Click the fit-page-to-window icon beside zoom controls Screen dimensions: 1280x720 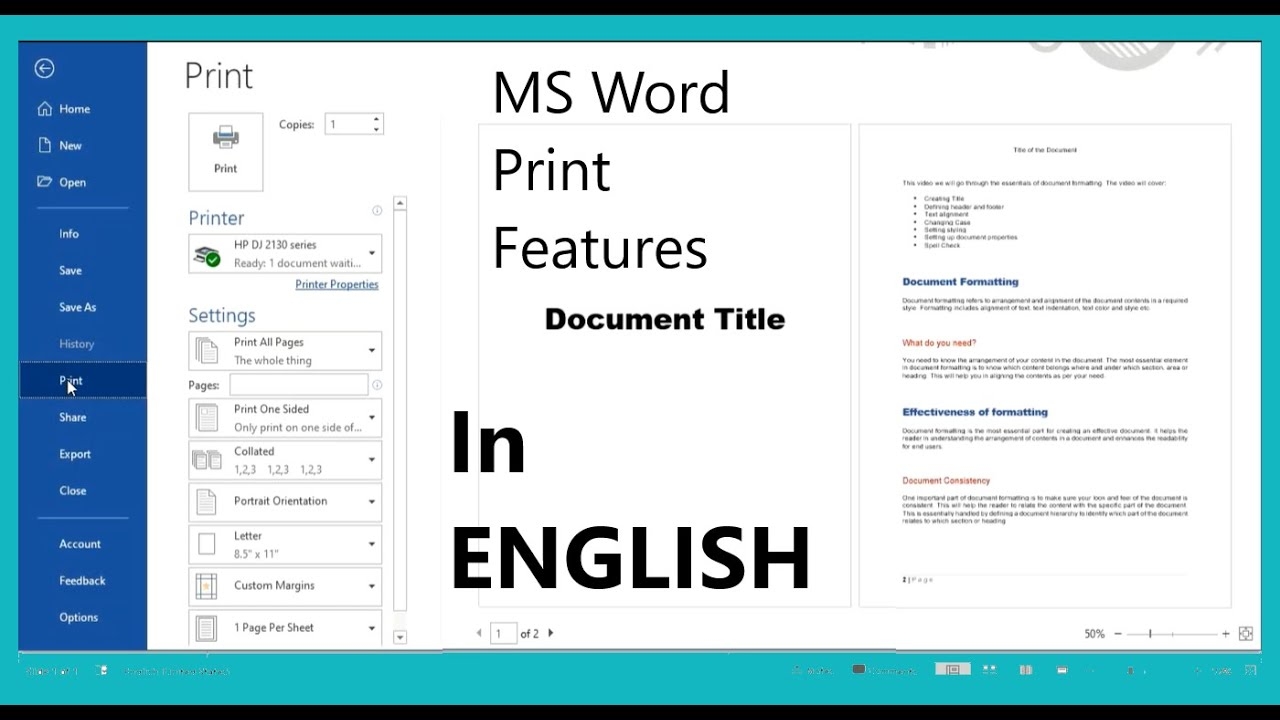tap(1245, 633)
